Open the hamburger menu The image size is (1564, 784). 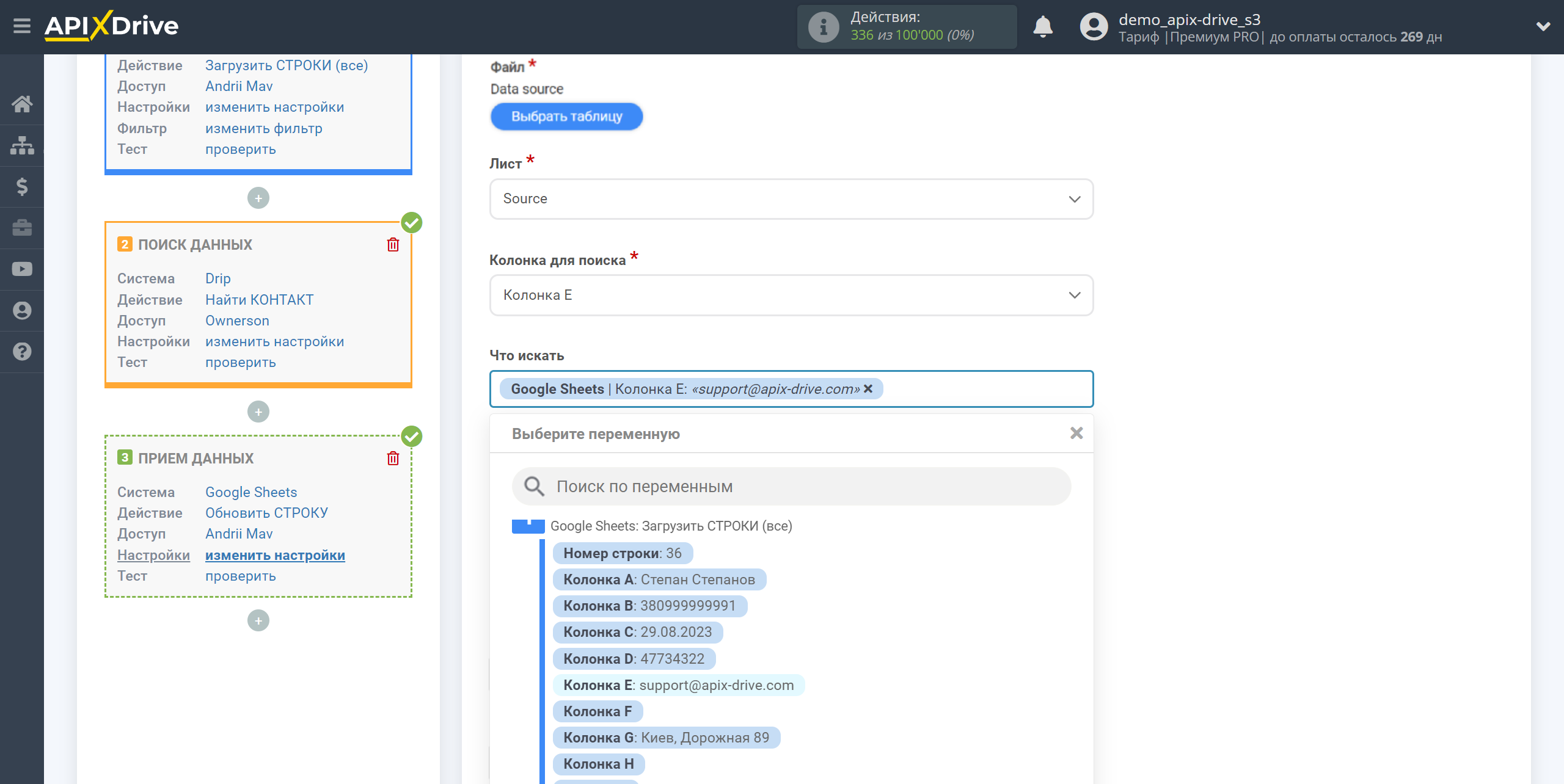[x=22, y=26]
